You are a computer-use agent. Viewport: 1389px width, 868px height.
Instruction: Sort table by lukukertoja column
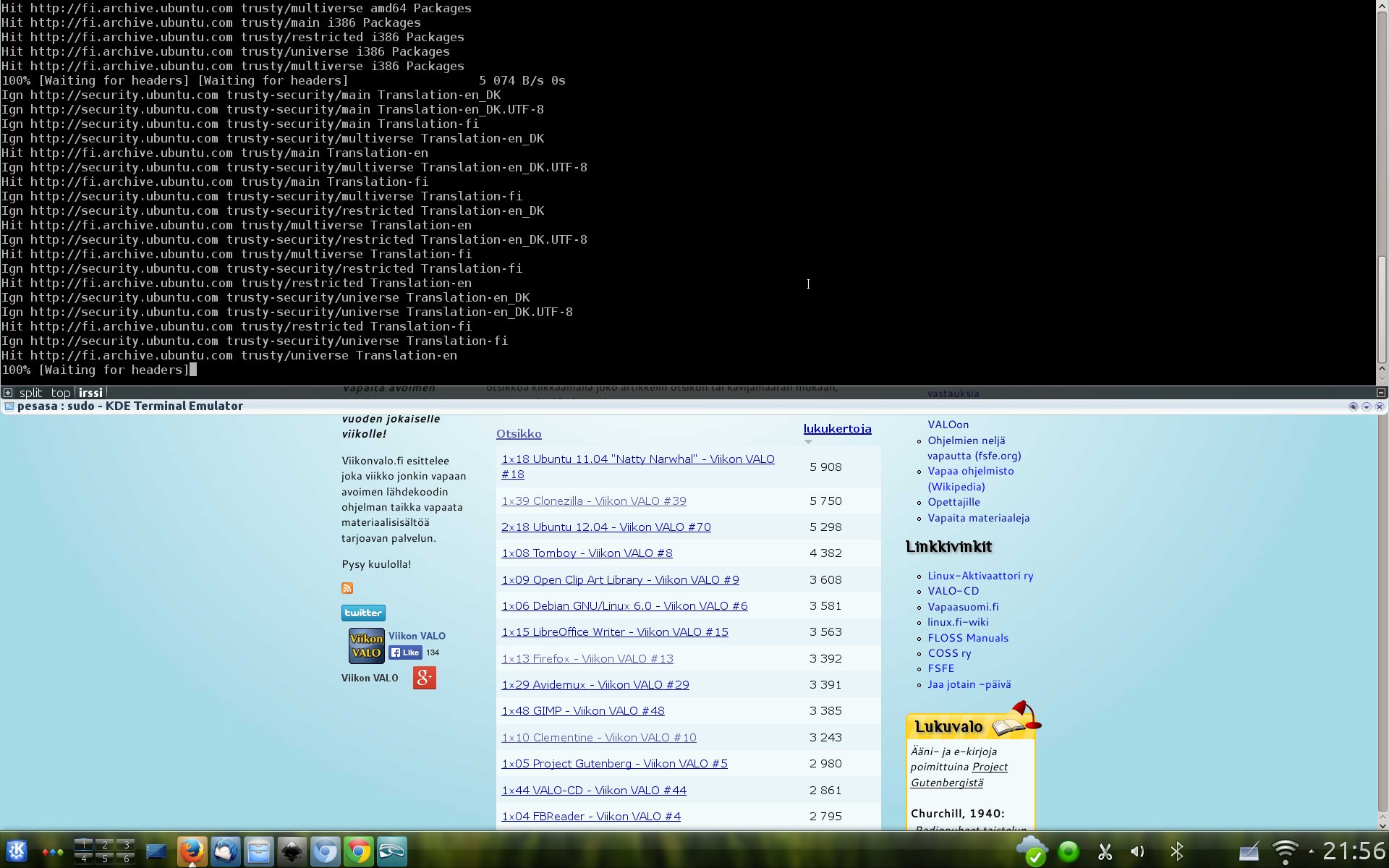(x=837, y=429)
